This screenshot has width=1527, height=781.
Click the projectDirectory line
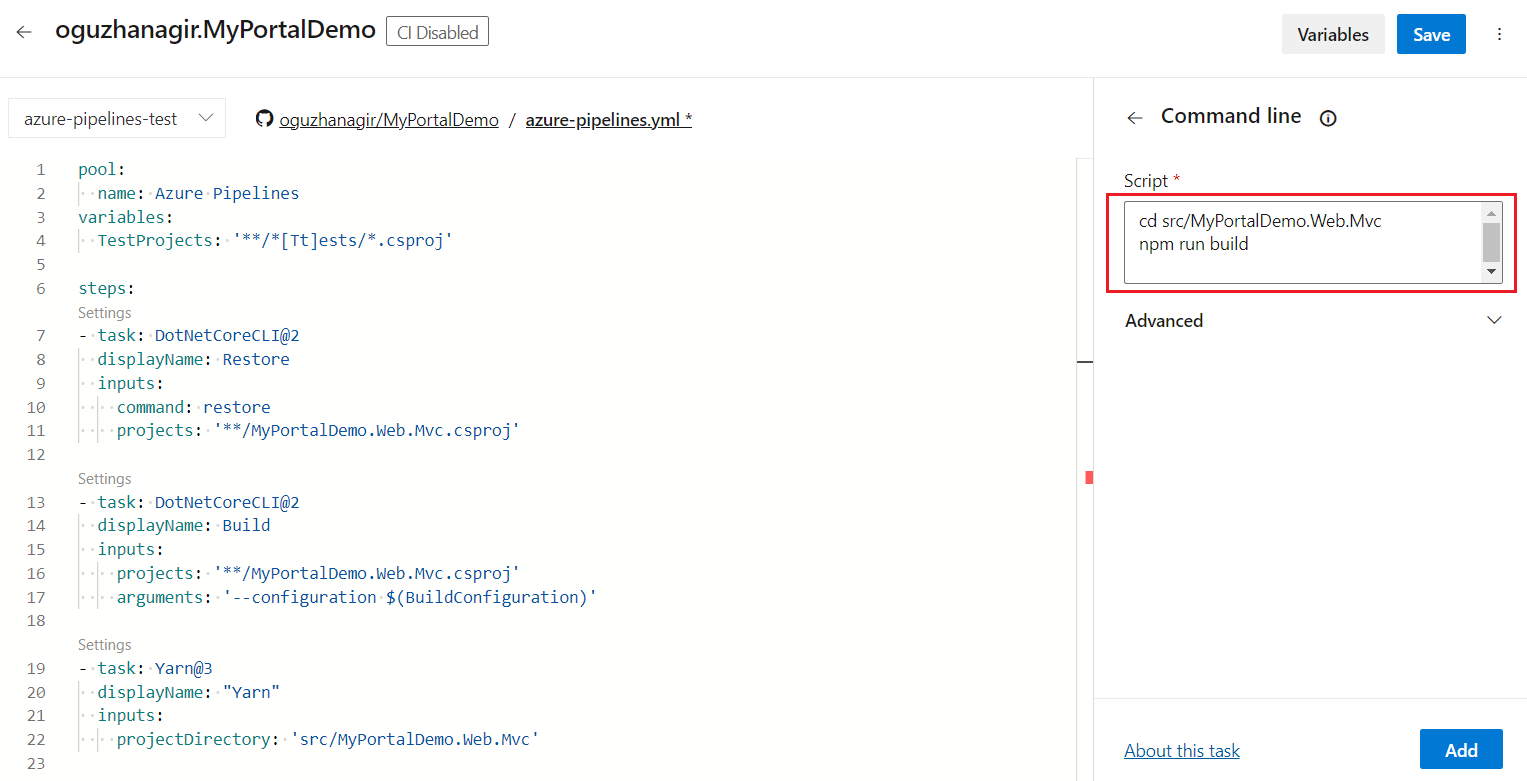328,740
